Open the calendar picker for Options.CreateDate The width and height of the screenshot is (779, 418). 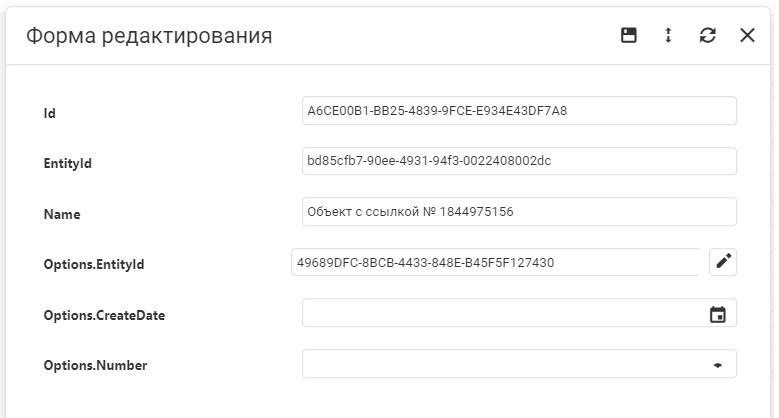pos(717,314)
